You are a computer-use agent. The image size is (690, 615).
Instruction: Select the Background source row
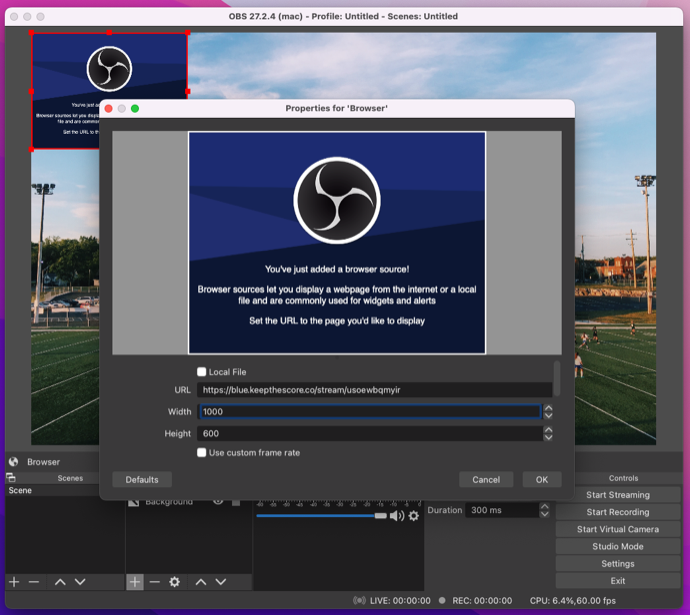click(x=188, y=502)
